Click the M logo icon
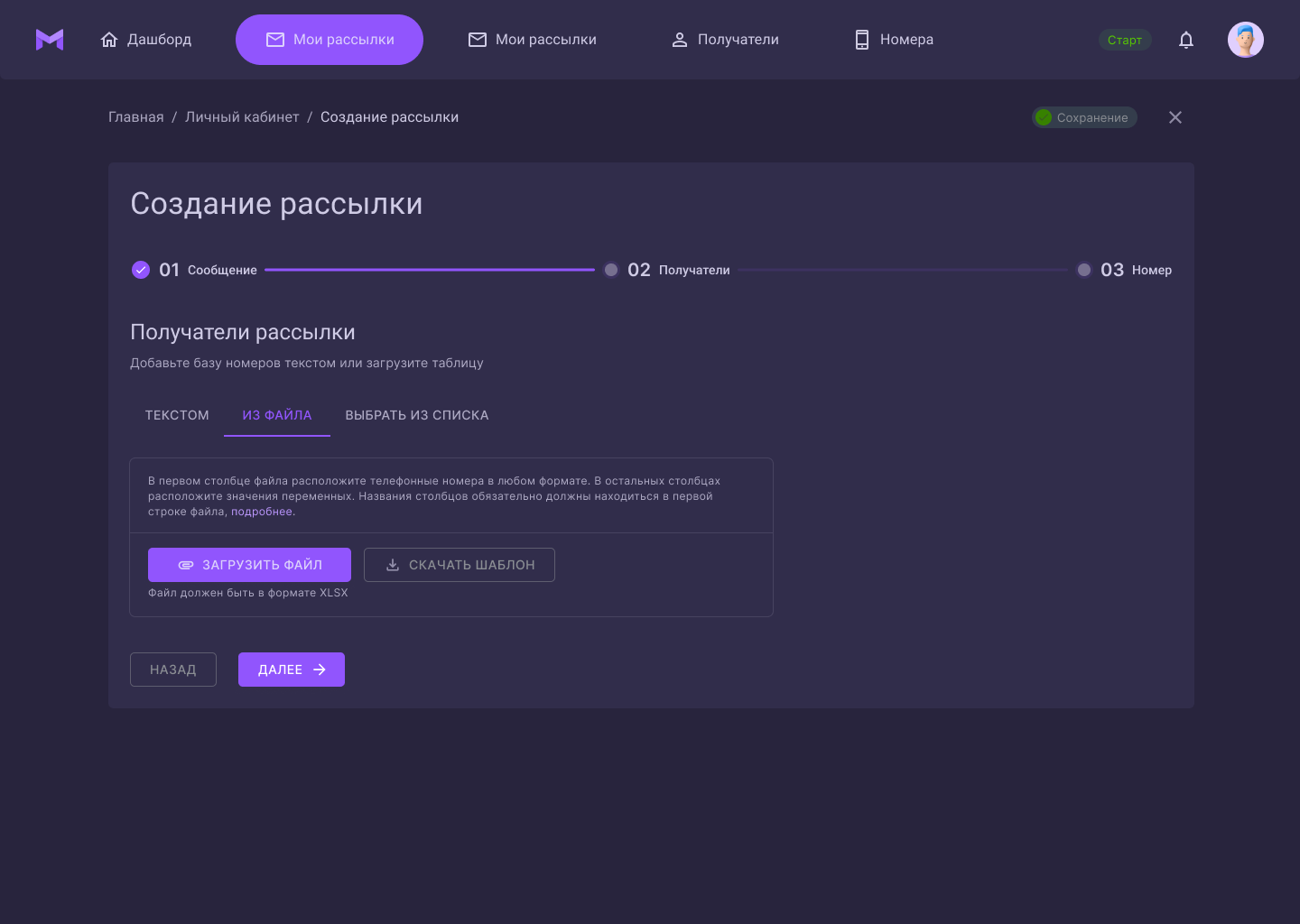1300x924 pixels. click(49, 39)
